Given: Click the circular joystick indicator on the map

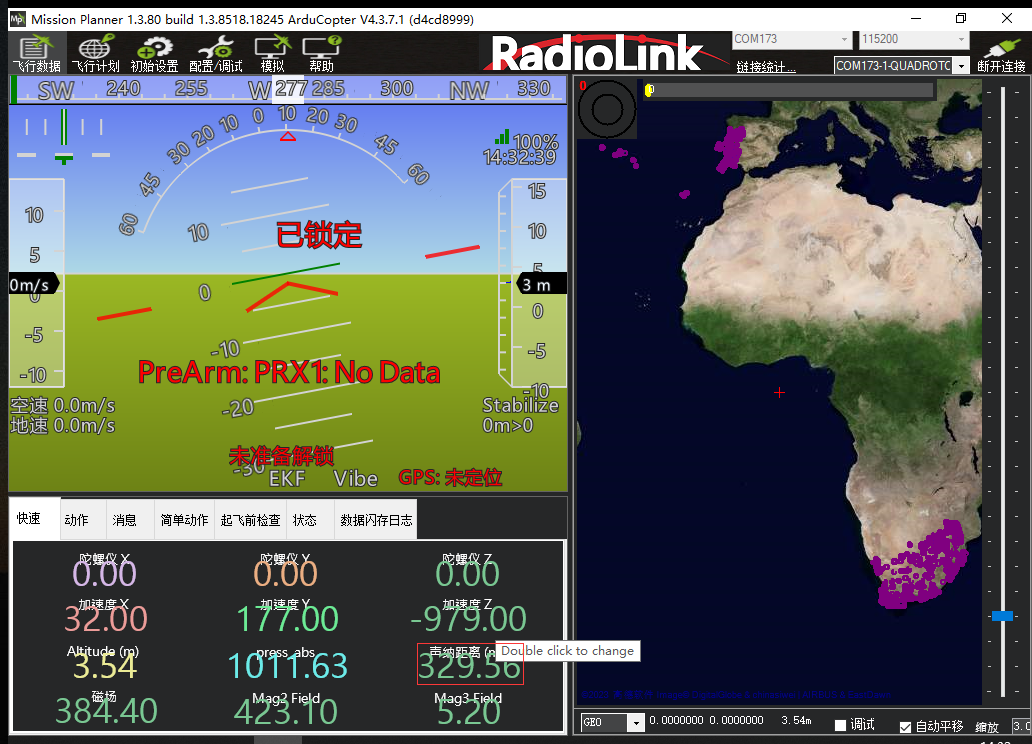Looking at the screenshot, I should [x=607, y=108].
